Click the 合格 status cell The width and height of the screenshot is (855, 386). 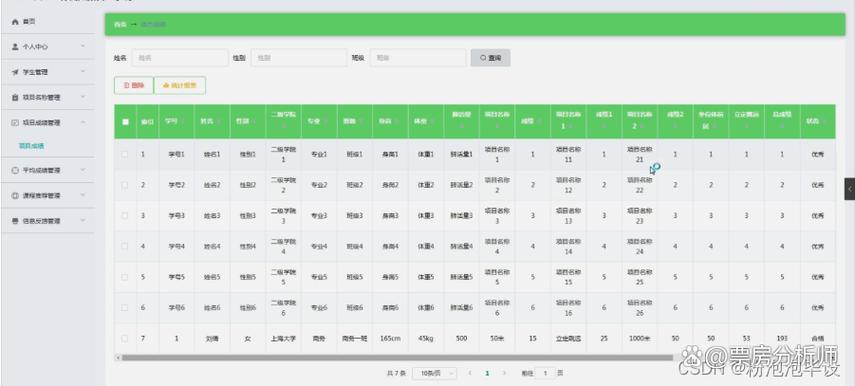click(817, 339)
